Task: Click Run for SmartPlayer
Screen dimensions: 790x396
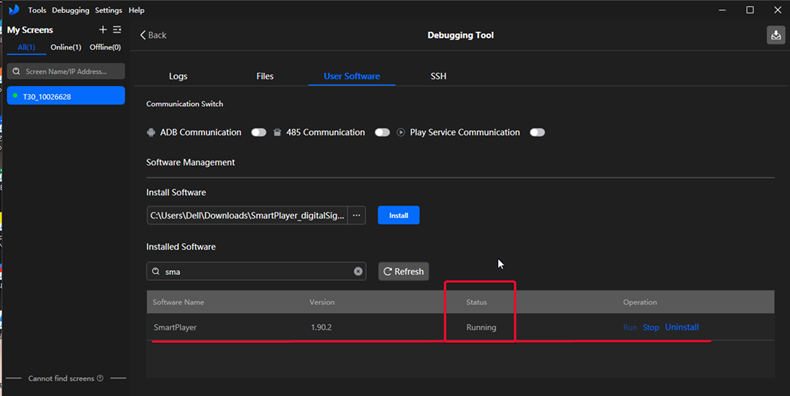Action: (630, 327)
